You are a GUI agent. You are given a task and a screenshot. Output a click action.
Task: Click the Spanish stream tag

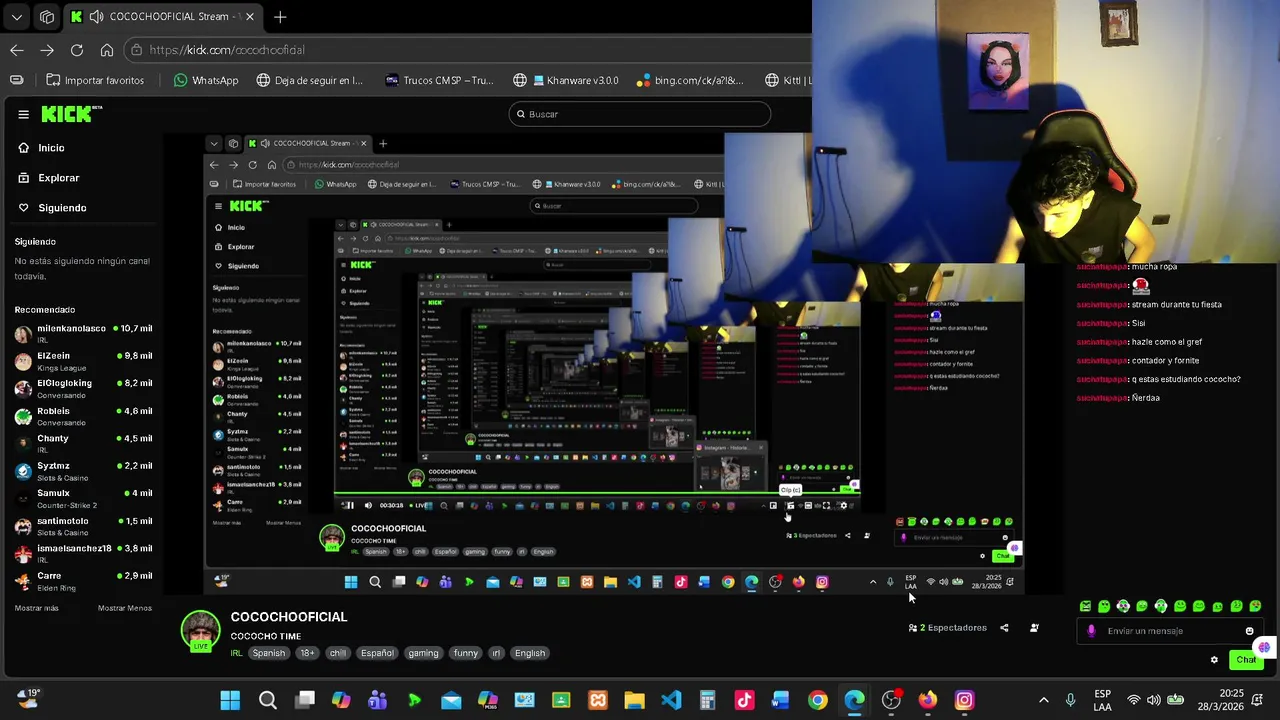268,653
